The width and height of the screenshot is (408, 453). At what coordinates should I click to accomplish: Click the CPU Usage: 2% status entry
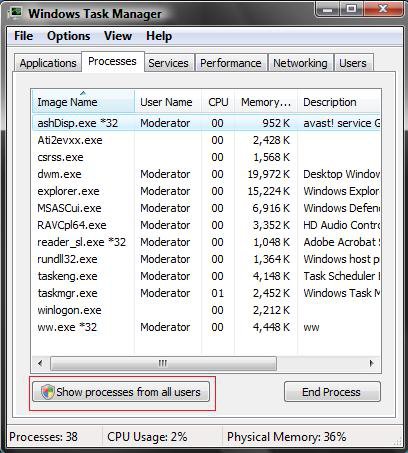(x=147, y=437)
